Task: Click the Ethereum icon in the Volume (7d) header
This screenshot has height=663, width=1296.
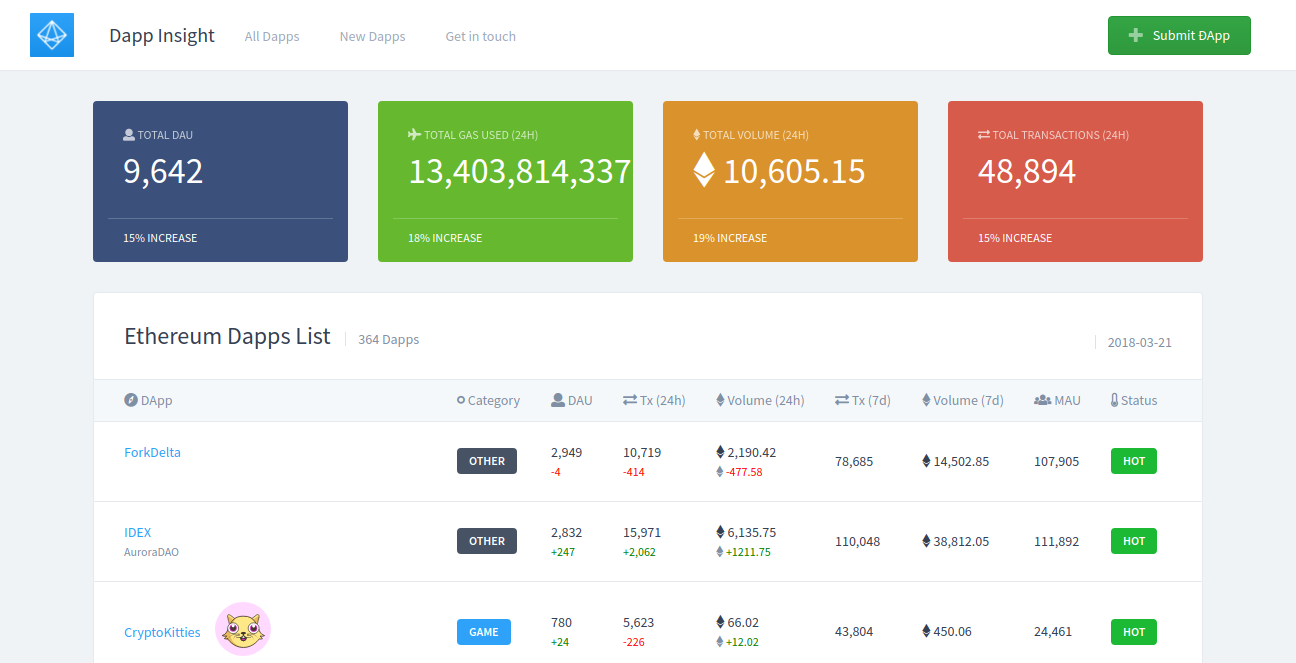Action: point(926,400)
